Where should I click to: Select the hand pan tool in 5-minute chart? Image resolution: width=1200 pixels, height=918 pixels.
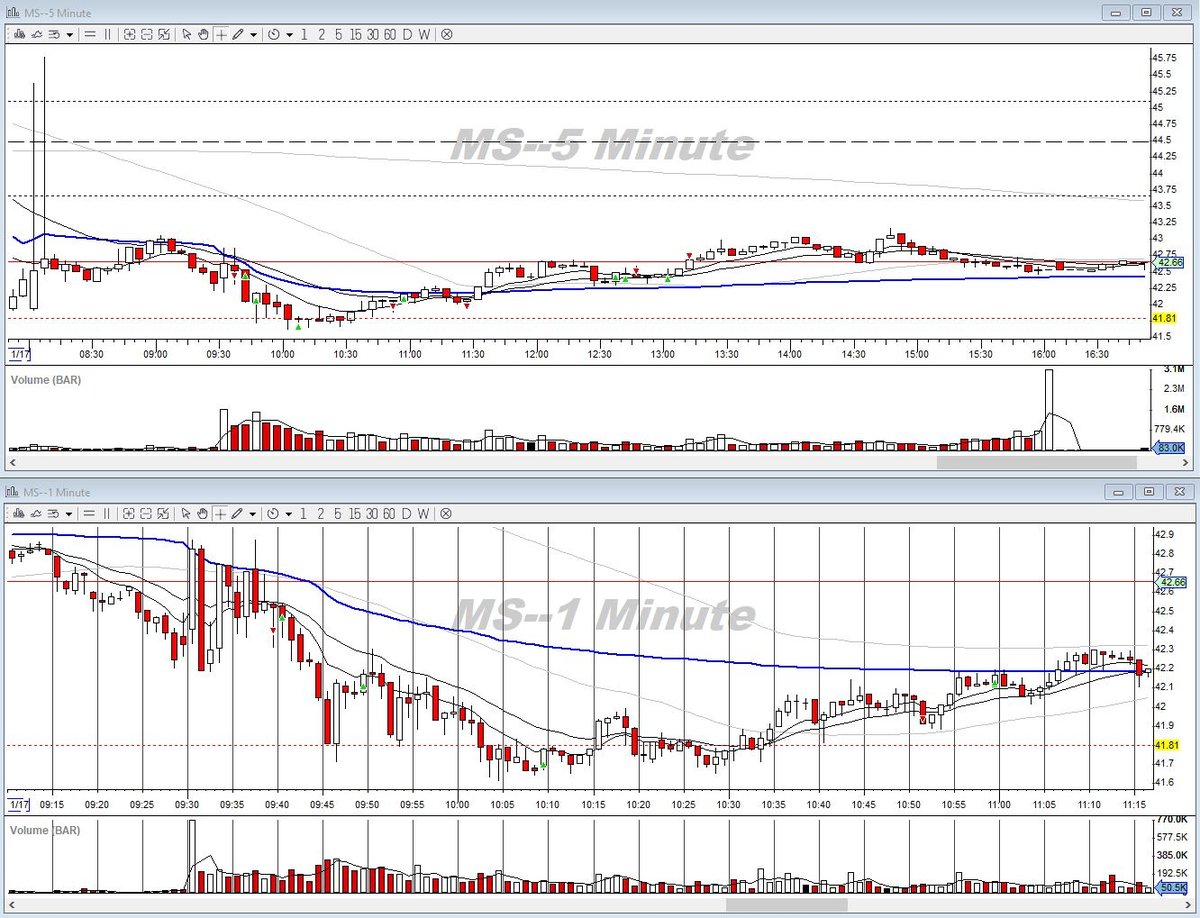(x=203, y=34)
